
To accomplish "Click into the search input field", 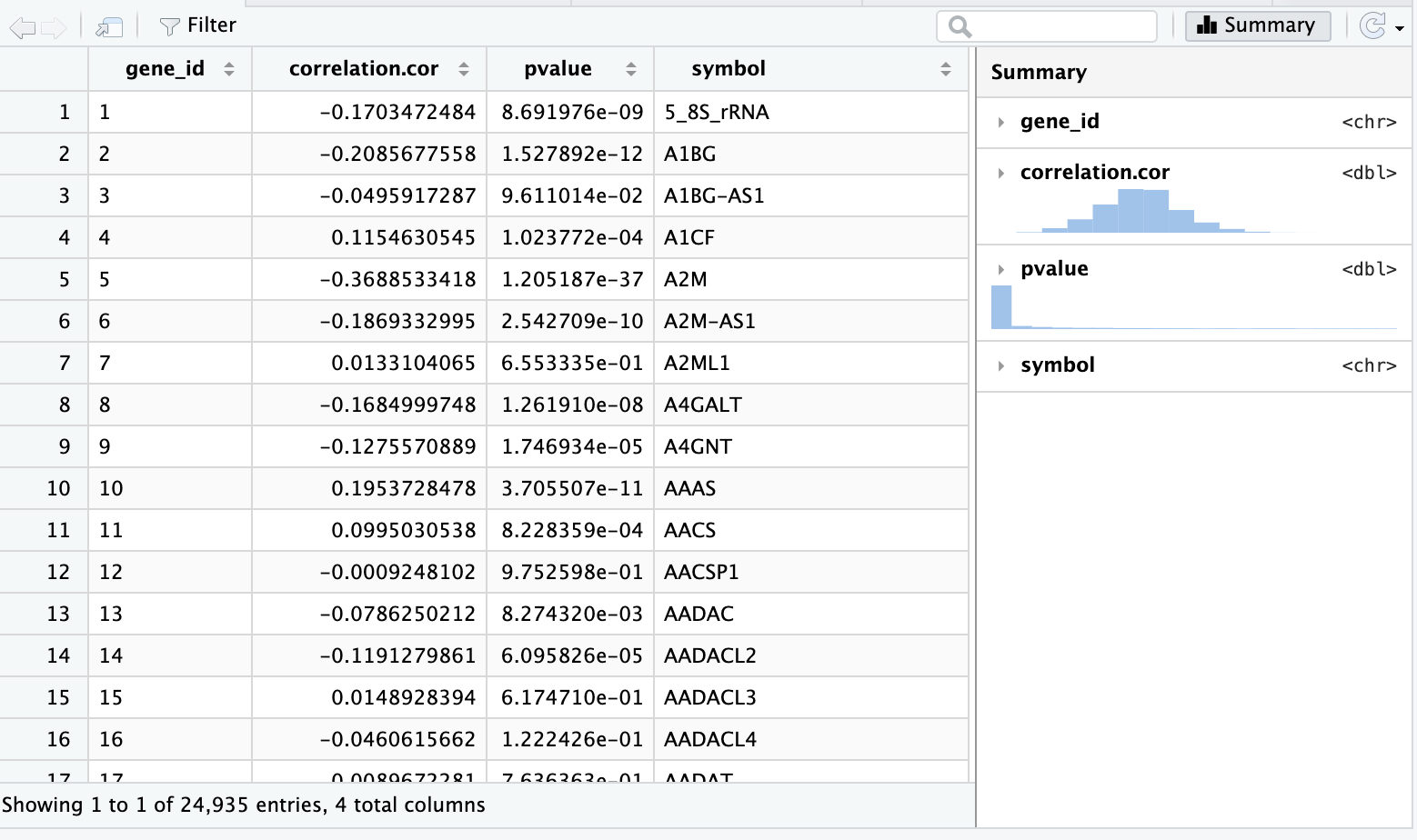I will point(1047,25).
